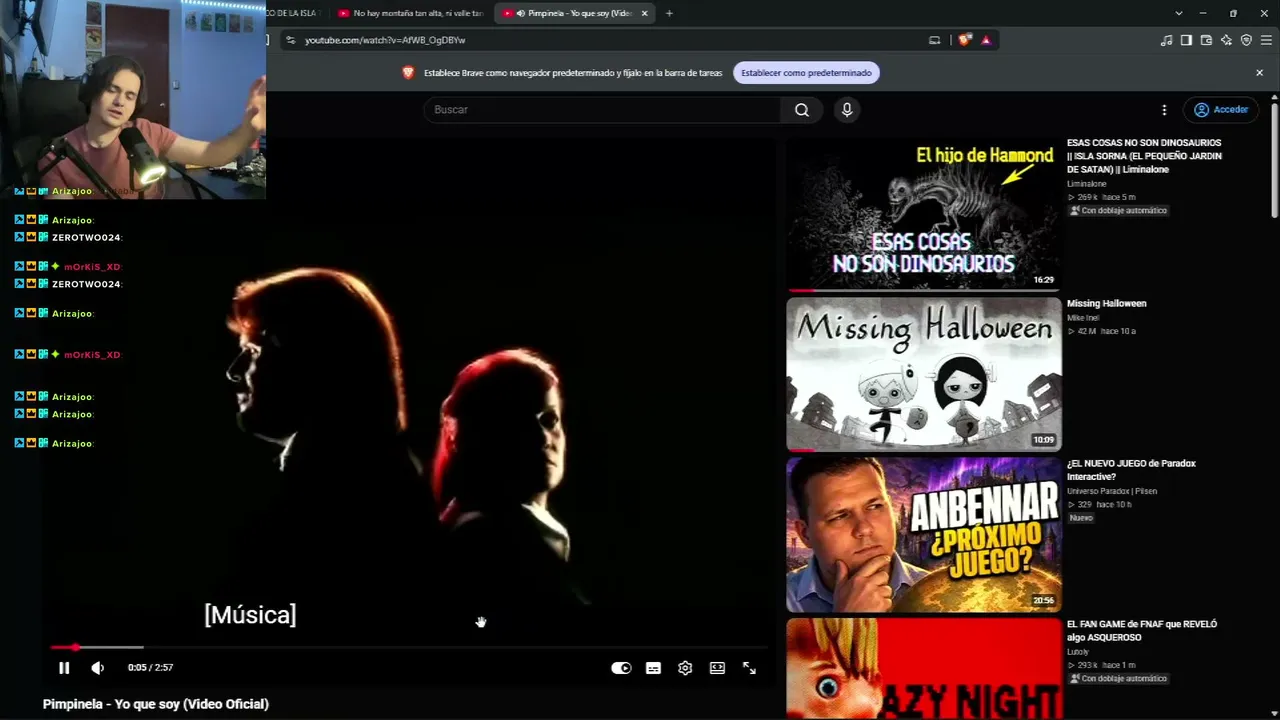Open a new browser tab
The image size is (1280, 720).
[669, 13]
